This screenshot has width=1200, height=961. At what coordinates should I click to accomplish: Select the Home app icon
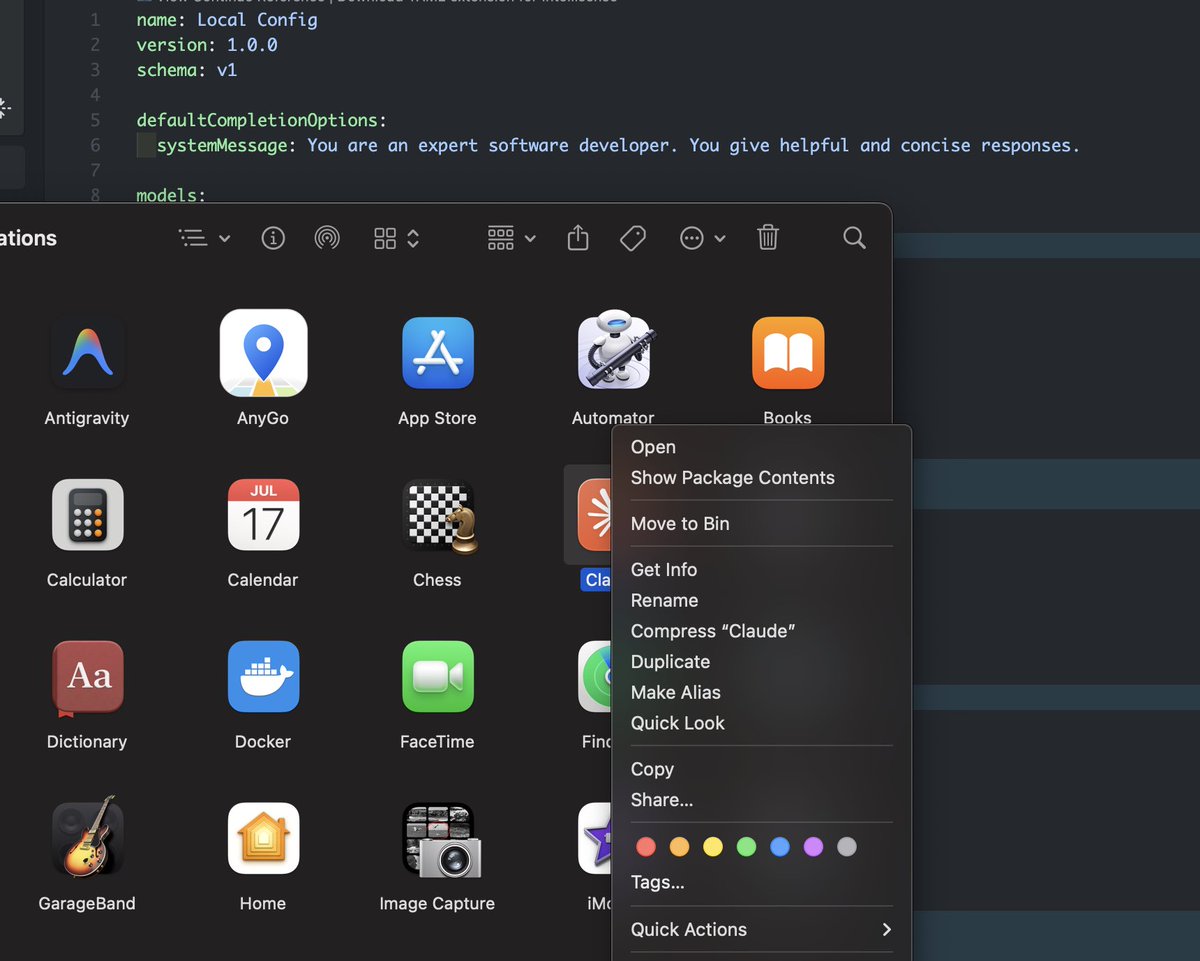click(x=263, y=839)
